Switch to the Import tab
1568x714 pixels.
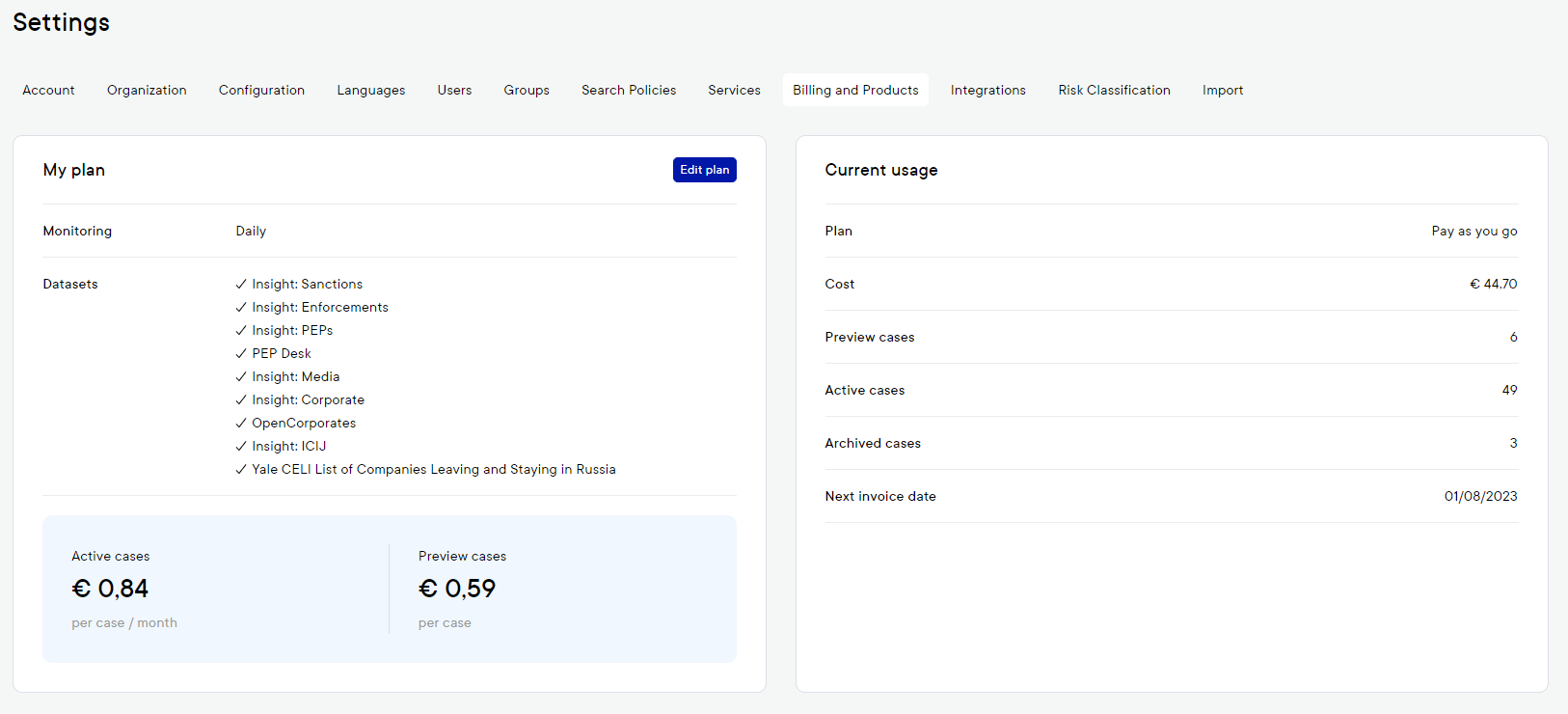tap(1223, 90)
